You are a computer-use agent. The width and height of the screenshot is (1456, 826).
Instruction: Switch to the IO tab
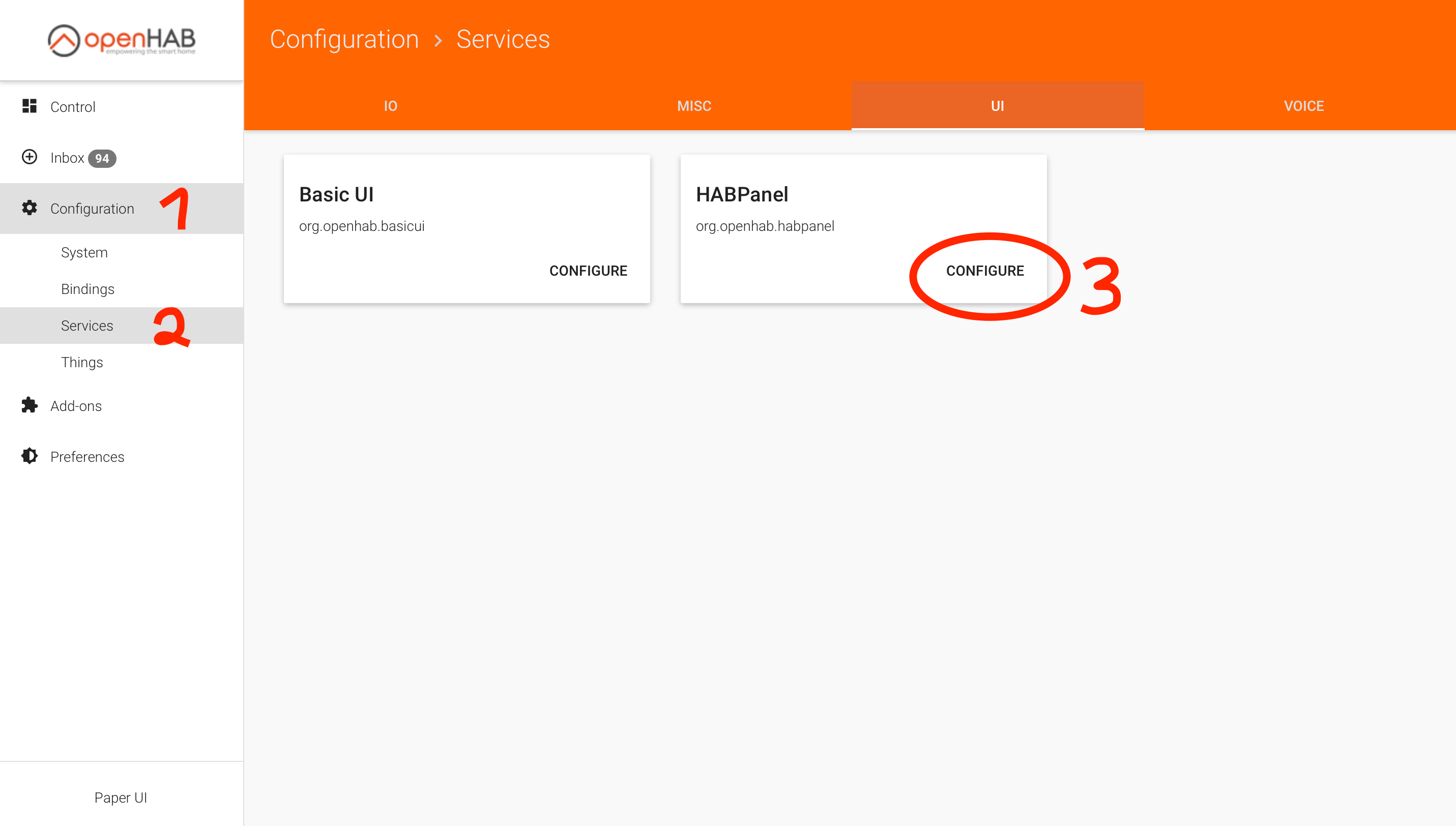click(x=390, y=106)
